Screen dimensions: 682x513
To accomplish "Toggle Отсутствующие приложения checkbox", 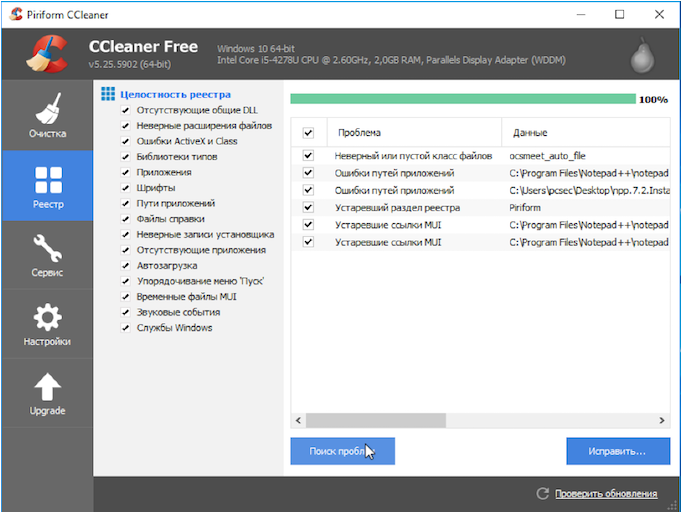I will pos(126,250).
